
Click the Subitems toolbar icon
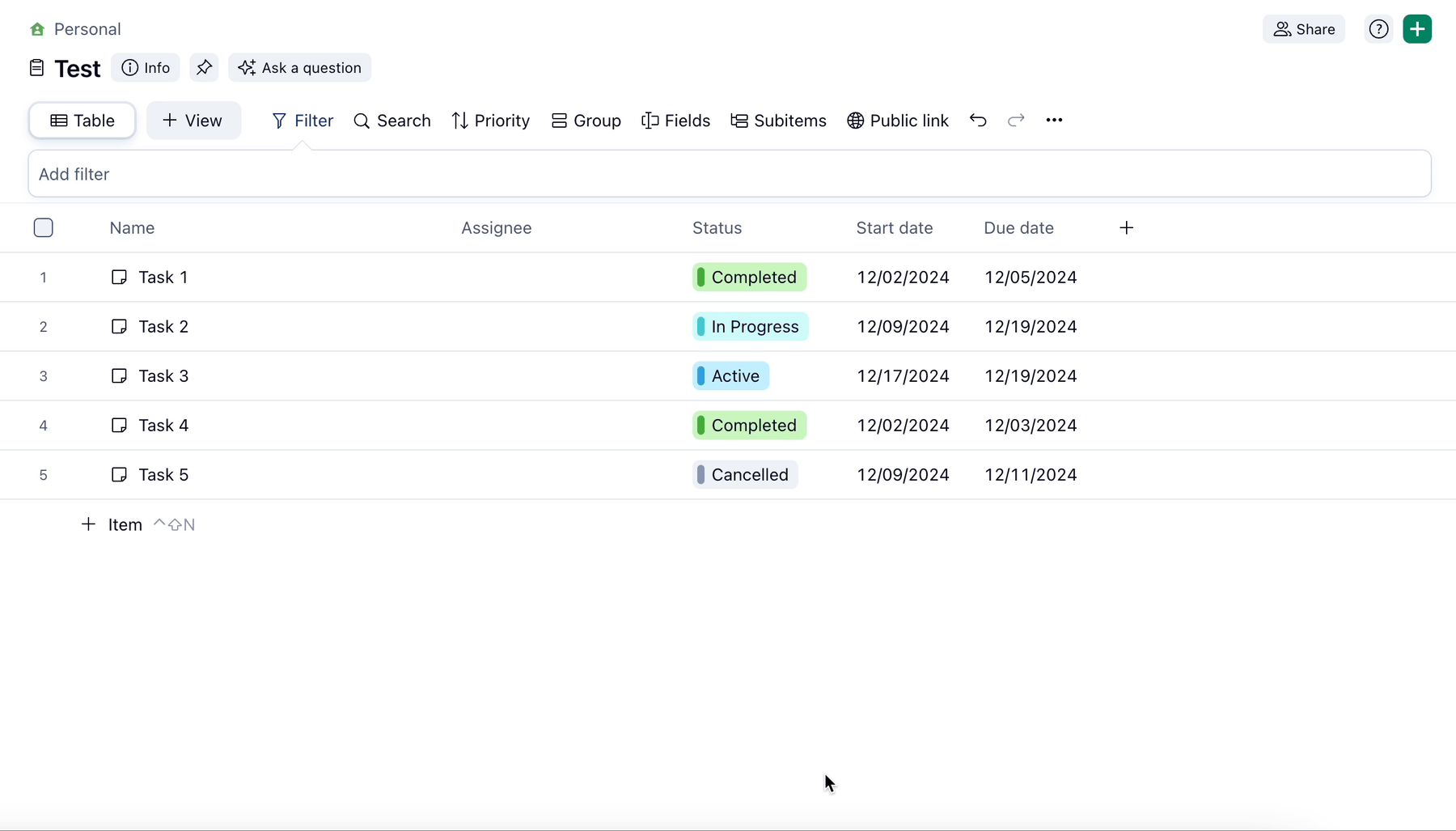coord(778,121)
